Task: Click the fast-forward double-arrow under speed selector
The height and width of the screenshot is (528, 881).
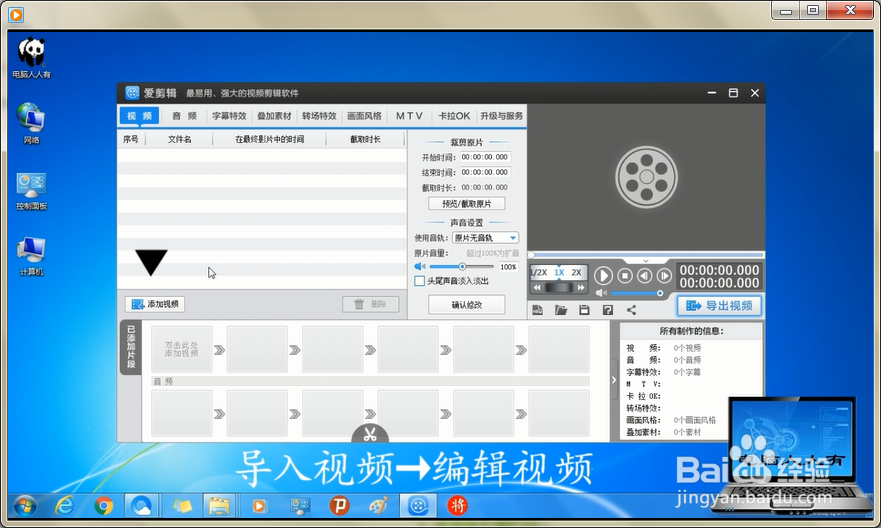Action: 581,288
